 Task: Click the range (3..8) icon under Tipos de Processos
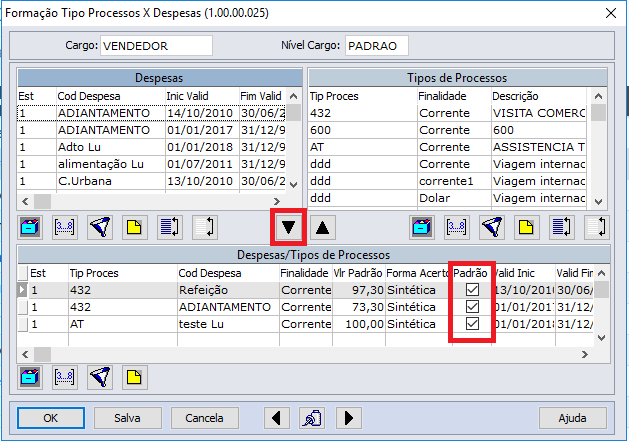coord(457,228)
